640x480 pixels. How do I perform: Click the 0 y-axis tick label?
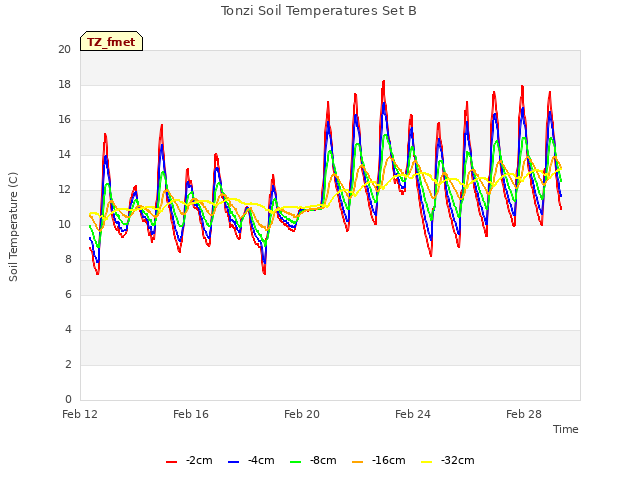[x=68, y=400]
